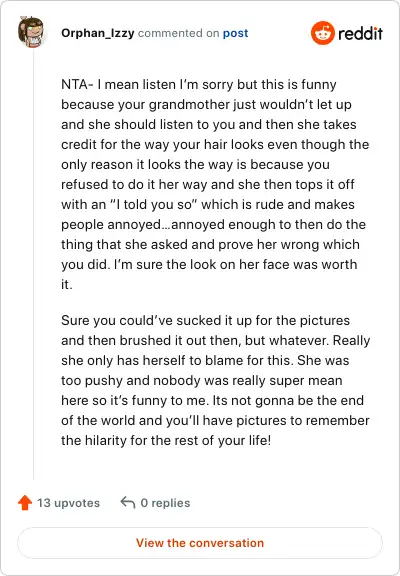Open the Orphan_Izzy username profile link
Screen dimensions: 400x576
98,33
